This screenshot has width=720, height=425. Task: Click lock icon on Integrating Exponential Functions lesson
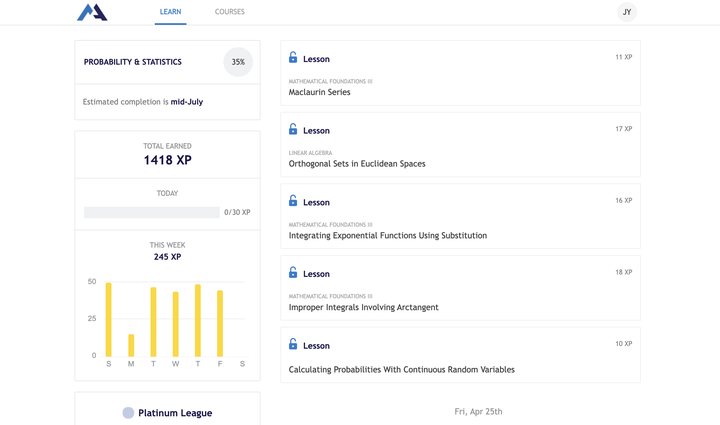293,201
